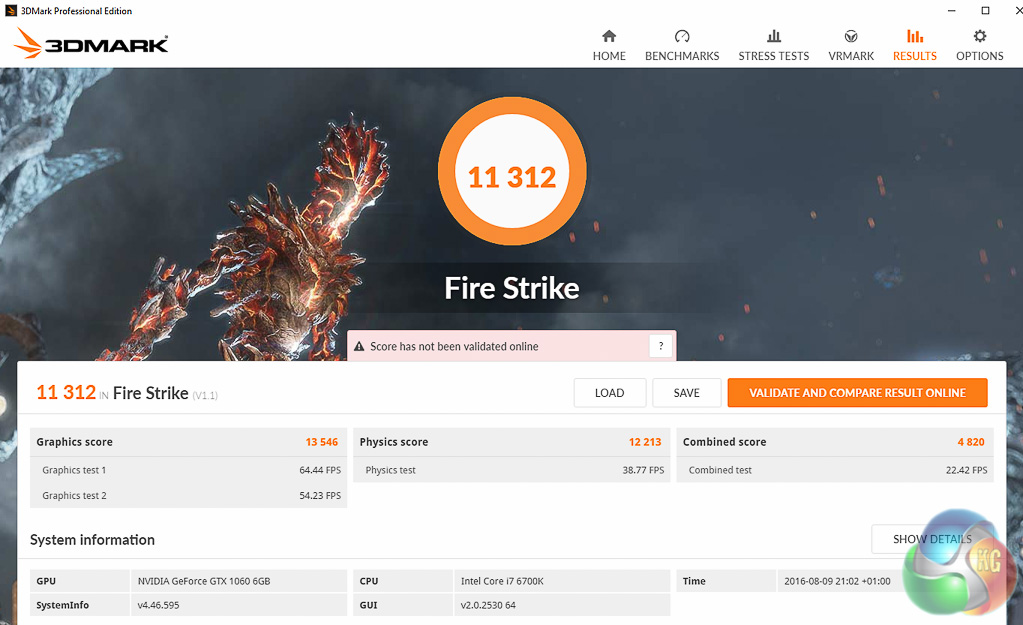The image size is (1023, 625).
Task: Click the LOAD button
Action: pyautogui.click(x=609, y=393)
